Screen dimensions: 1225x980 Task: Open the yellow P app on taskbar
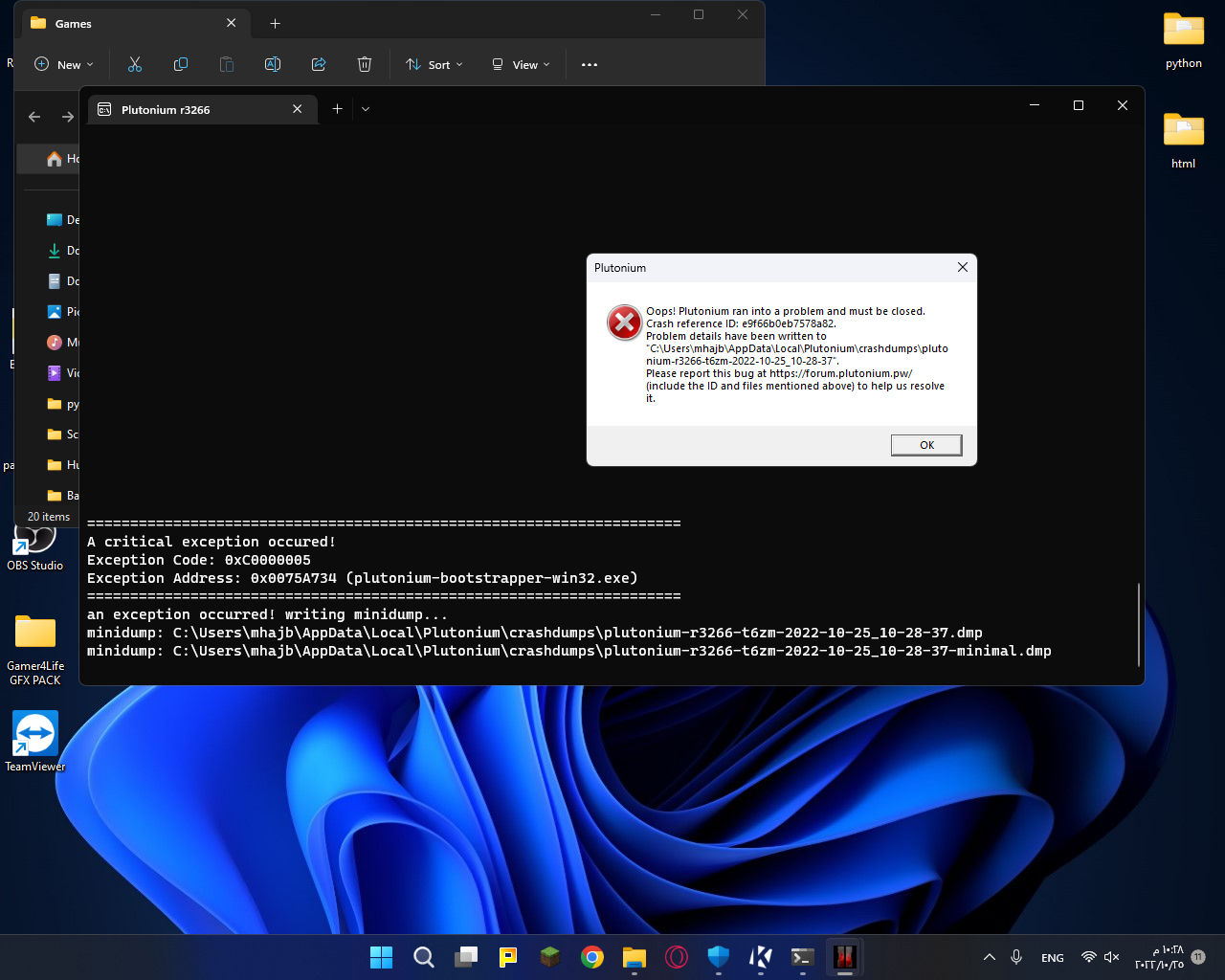[508, 957]
